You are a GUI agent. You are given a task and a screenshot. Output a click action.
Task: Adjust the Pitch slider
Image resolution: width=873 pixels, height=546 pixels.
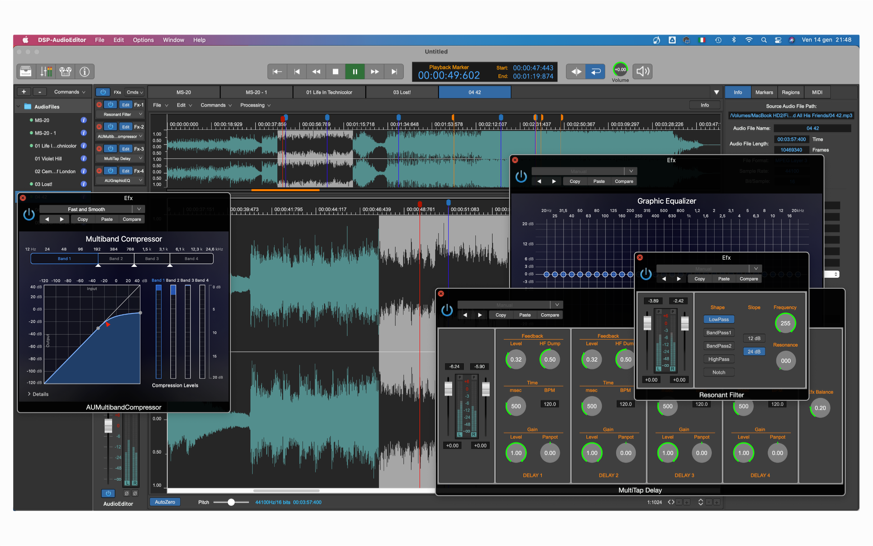231,502
